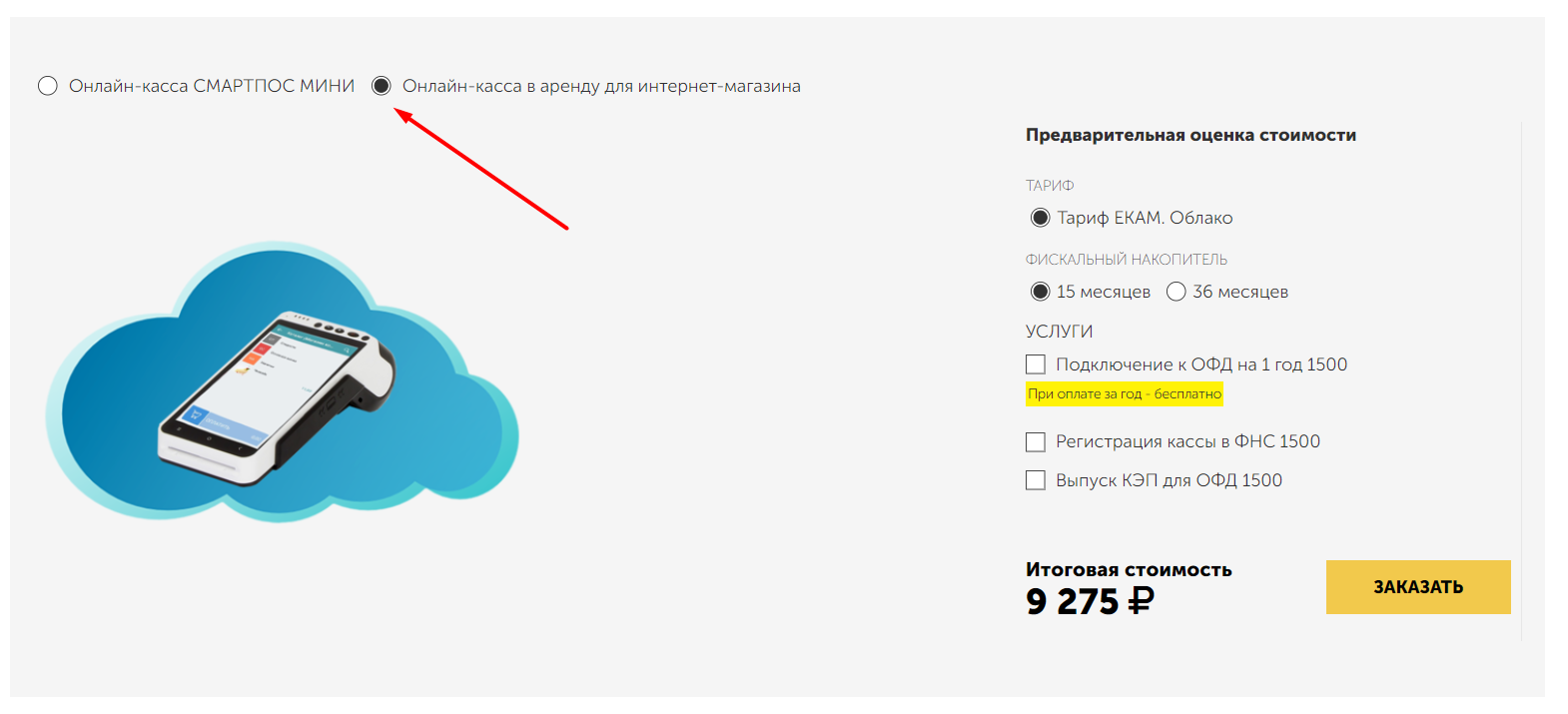Click the Регистрация кассы в ФНС 1500 label

[1187, 441]
